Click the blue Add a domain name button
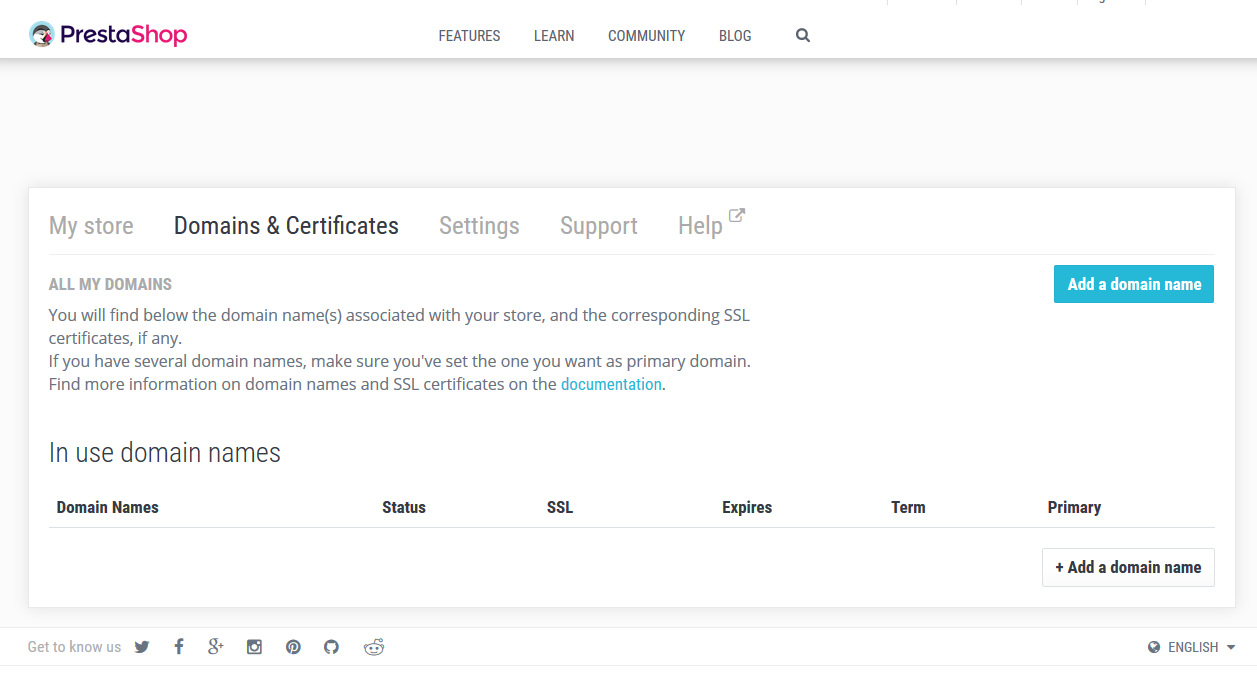Screen dimensions: 1257x682 1133,284
